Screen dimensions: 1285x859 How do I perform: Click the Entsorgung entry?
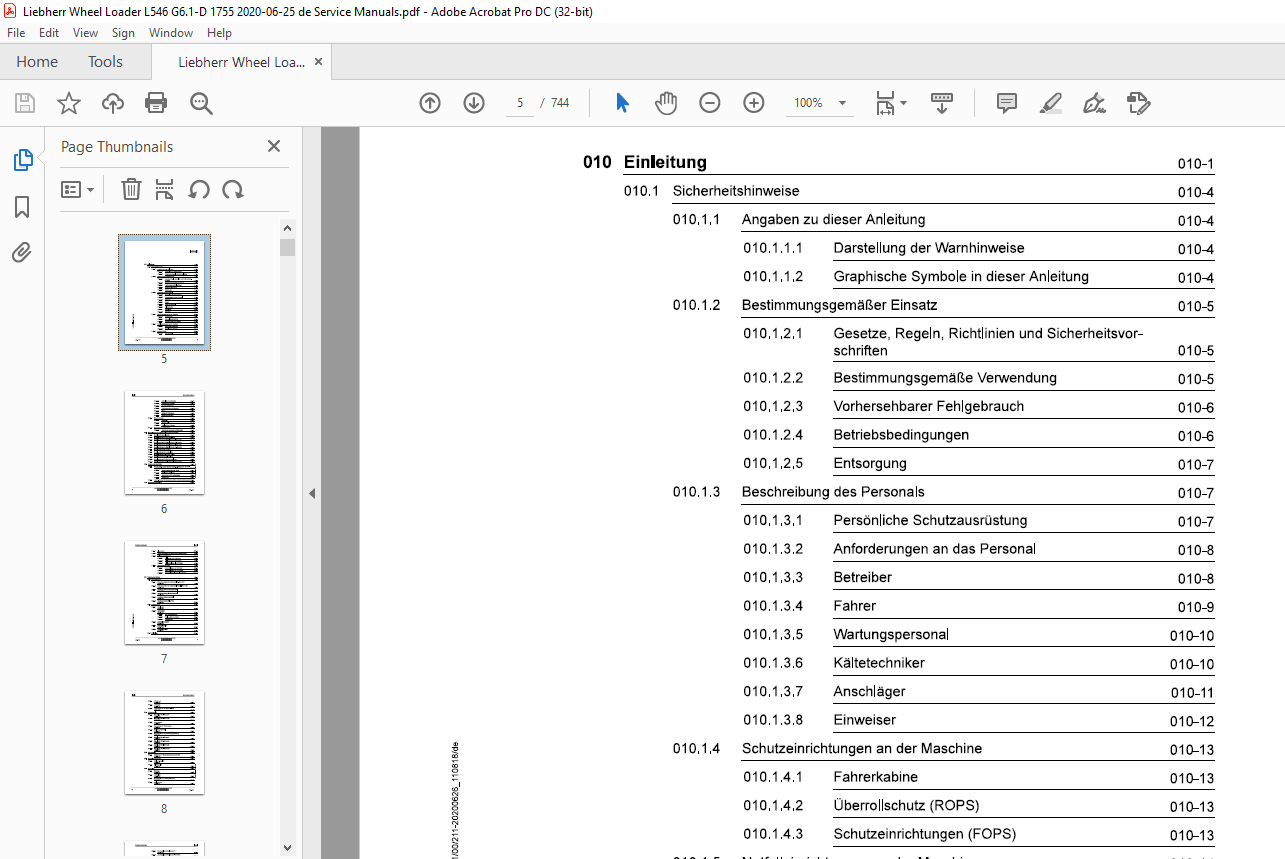(870, 463)
